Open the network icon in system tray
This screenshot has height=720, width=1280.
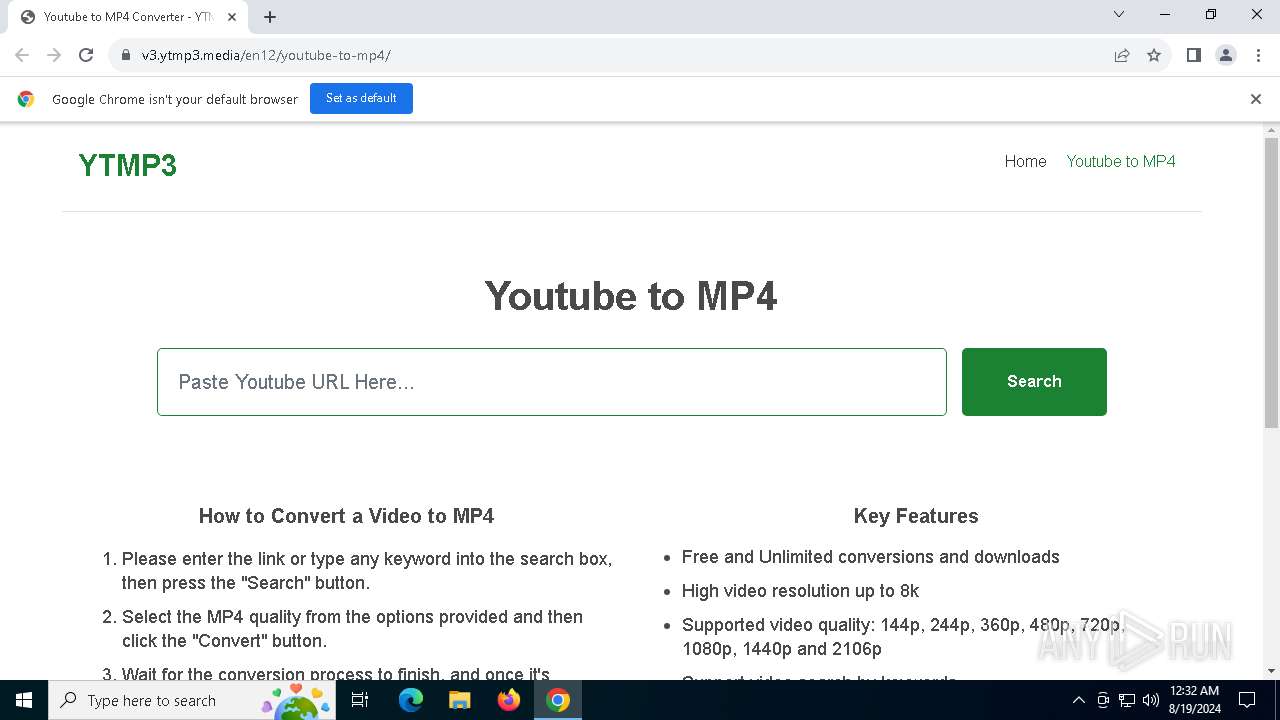point(1127,700)
